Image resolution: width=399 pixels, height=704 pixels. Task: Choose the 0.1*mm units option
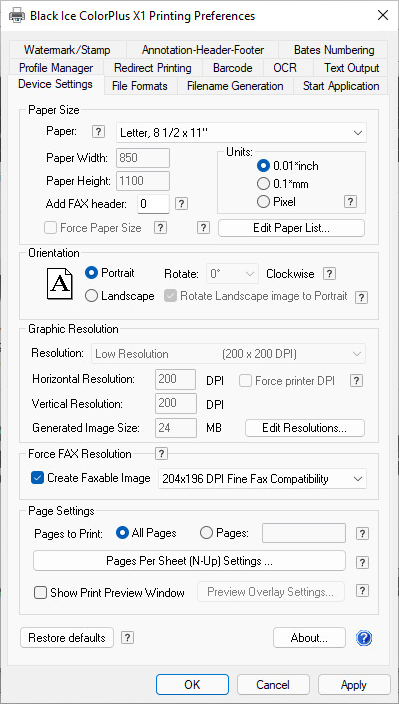pyautogui.click(x=263, y=184)
